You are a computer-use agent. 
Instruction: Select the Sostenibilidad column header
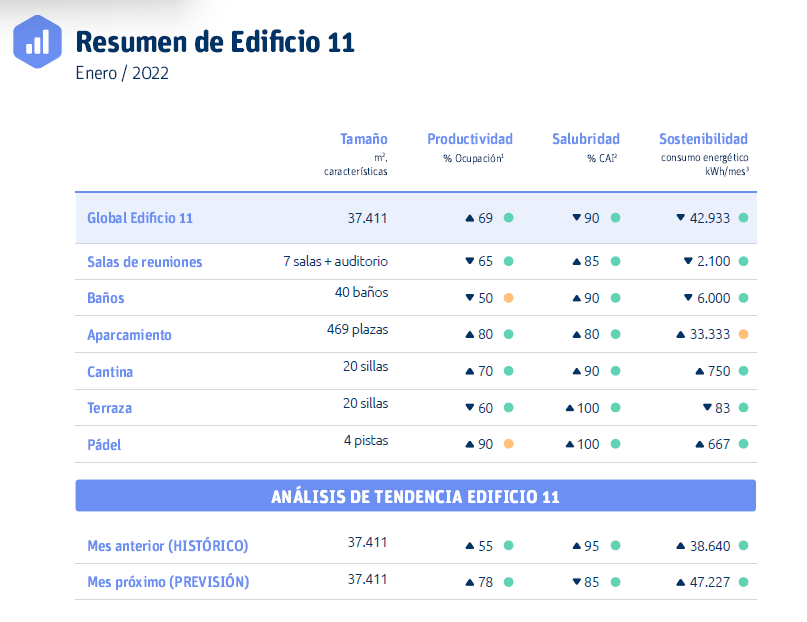click(x=703, y=139)
